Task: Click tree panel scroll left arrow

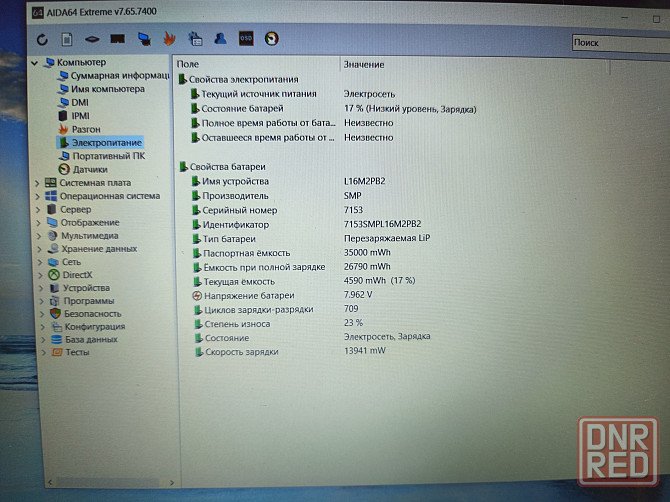Action: point(50,482)
